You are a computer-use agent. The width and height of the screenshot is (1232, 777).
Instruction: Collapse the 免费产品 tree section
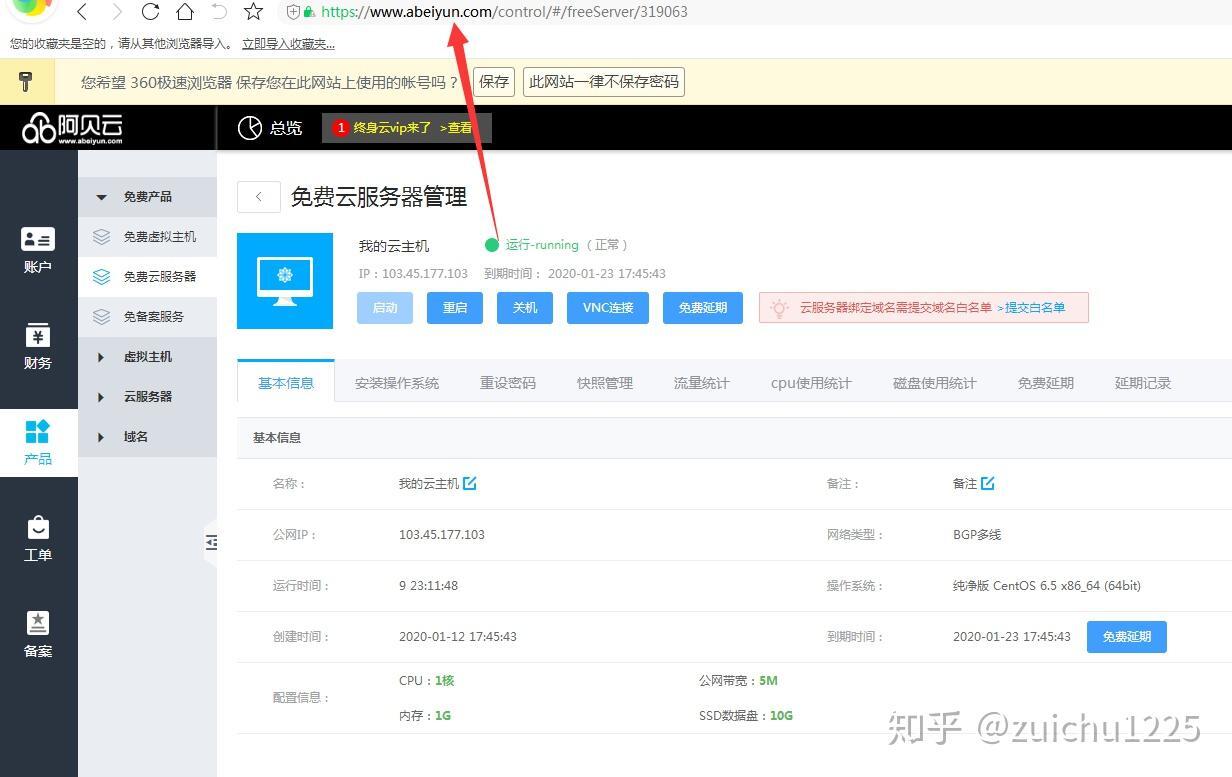[101, 197]
